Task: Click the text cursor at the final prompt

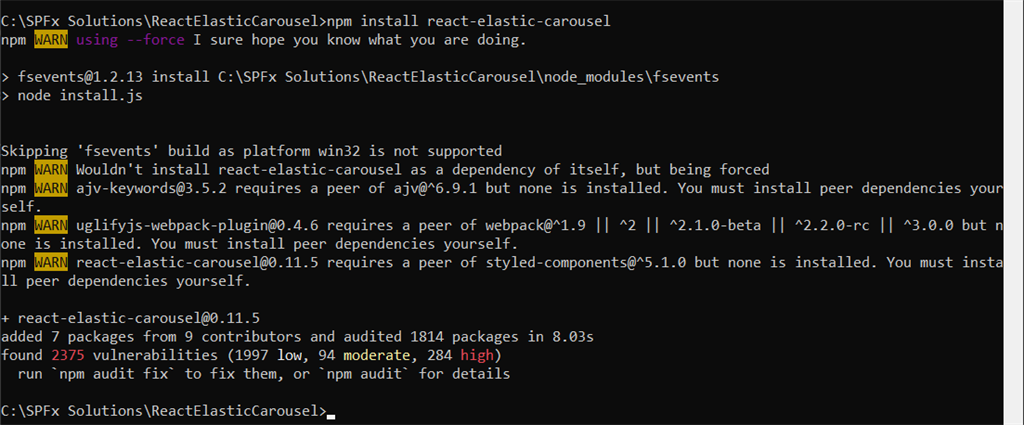Action: (x=331, y=415)
